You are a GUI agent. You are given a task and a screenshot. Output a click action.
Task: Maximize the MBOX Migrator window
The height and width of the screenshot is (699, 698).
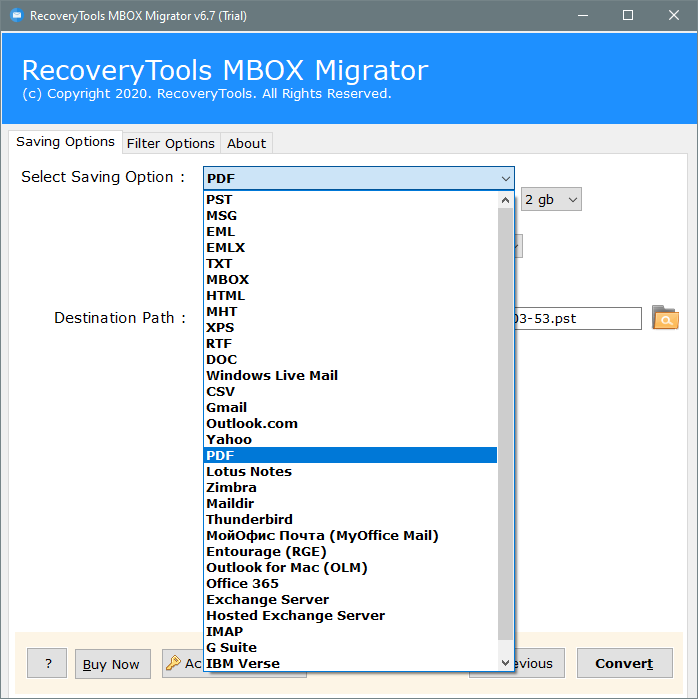pyautogui.click(x=628, y=16)
